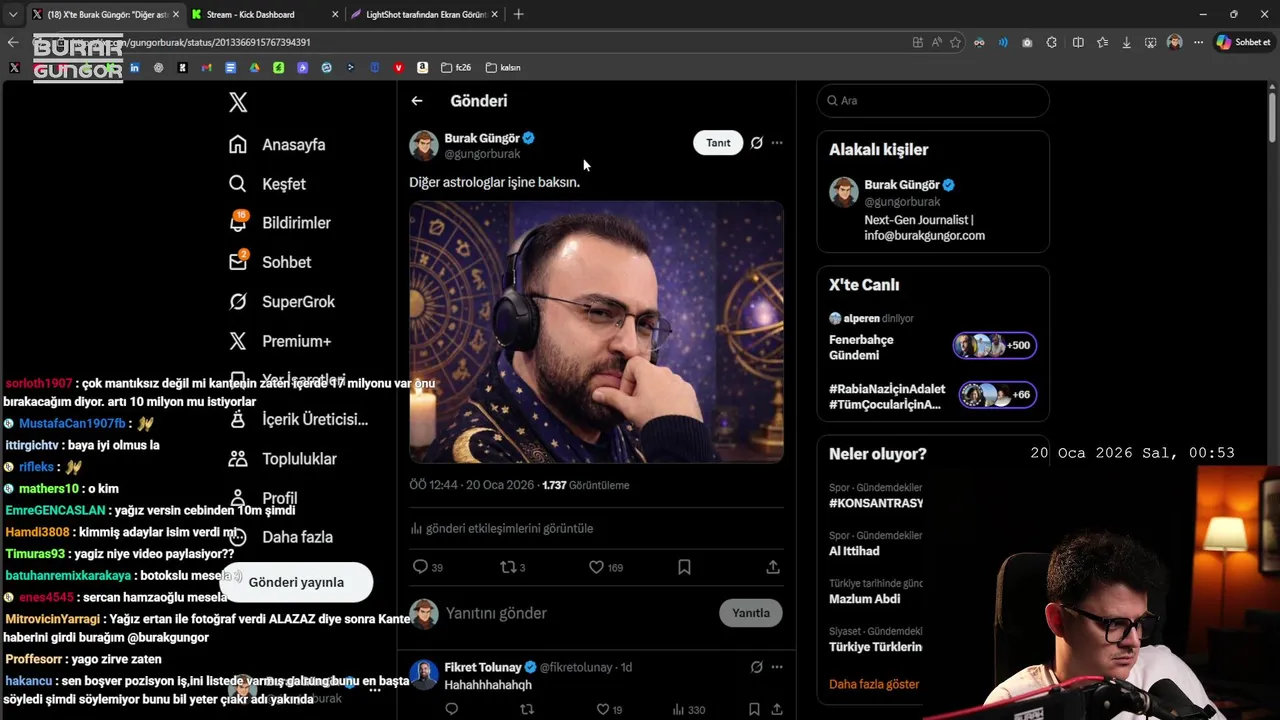Screen dimensions: 1280x720
Task: Expand the Daha fazla menu in sidebar
Action: tap(281, 537)
